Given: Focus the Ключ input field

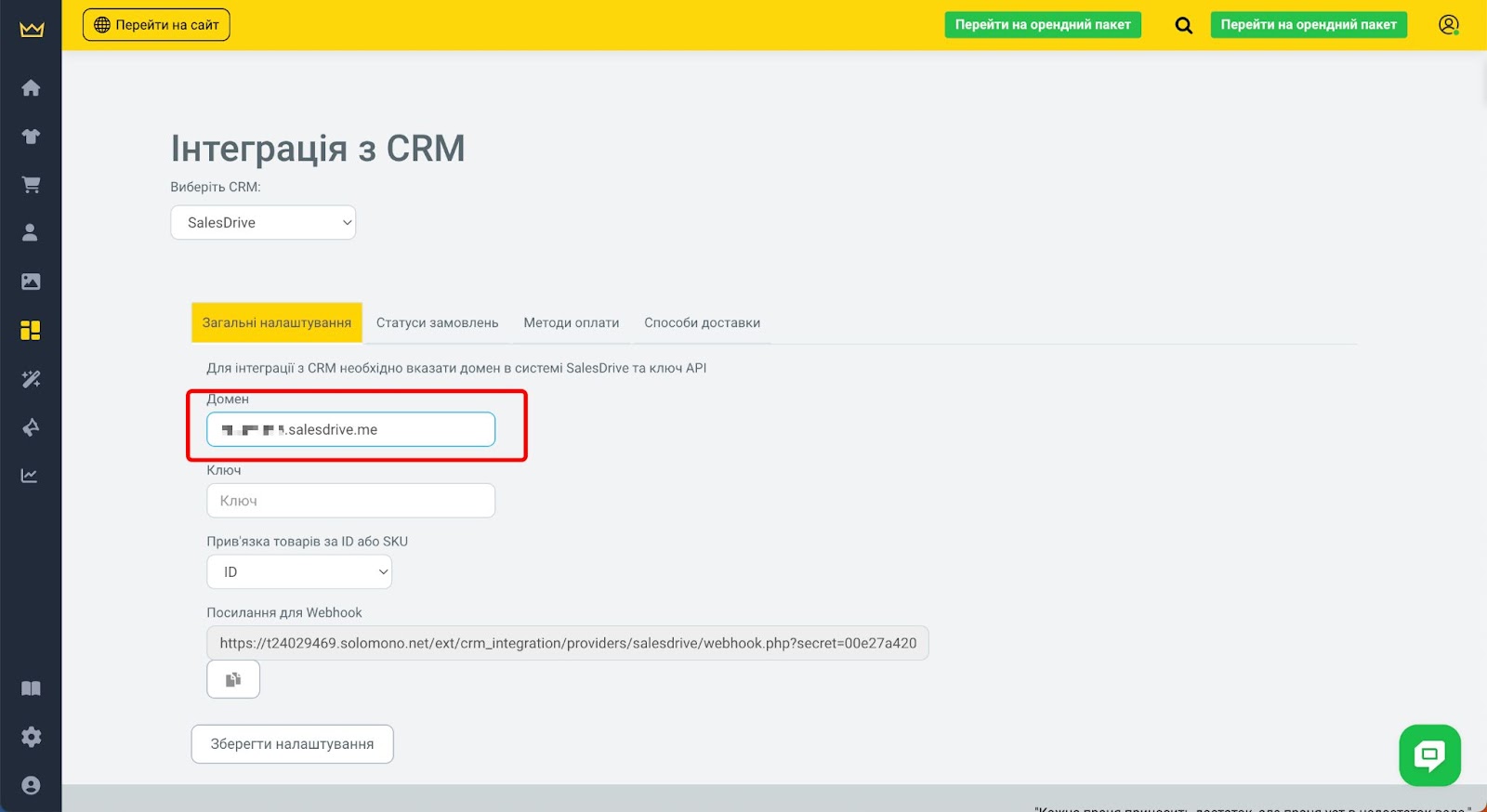Looking at the screenshot, I should (x=350, y=501).
